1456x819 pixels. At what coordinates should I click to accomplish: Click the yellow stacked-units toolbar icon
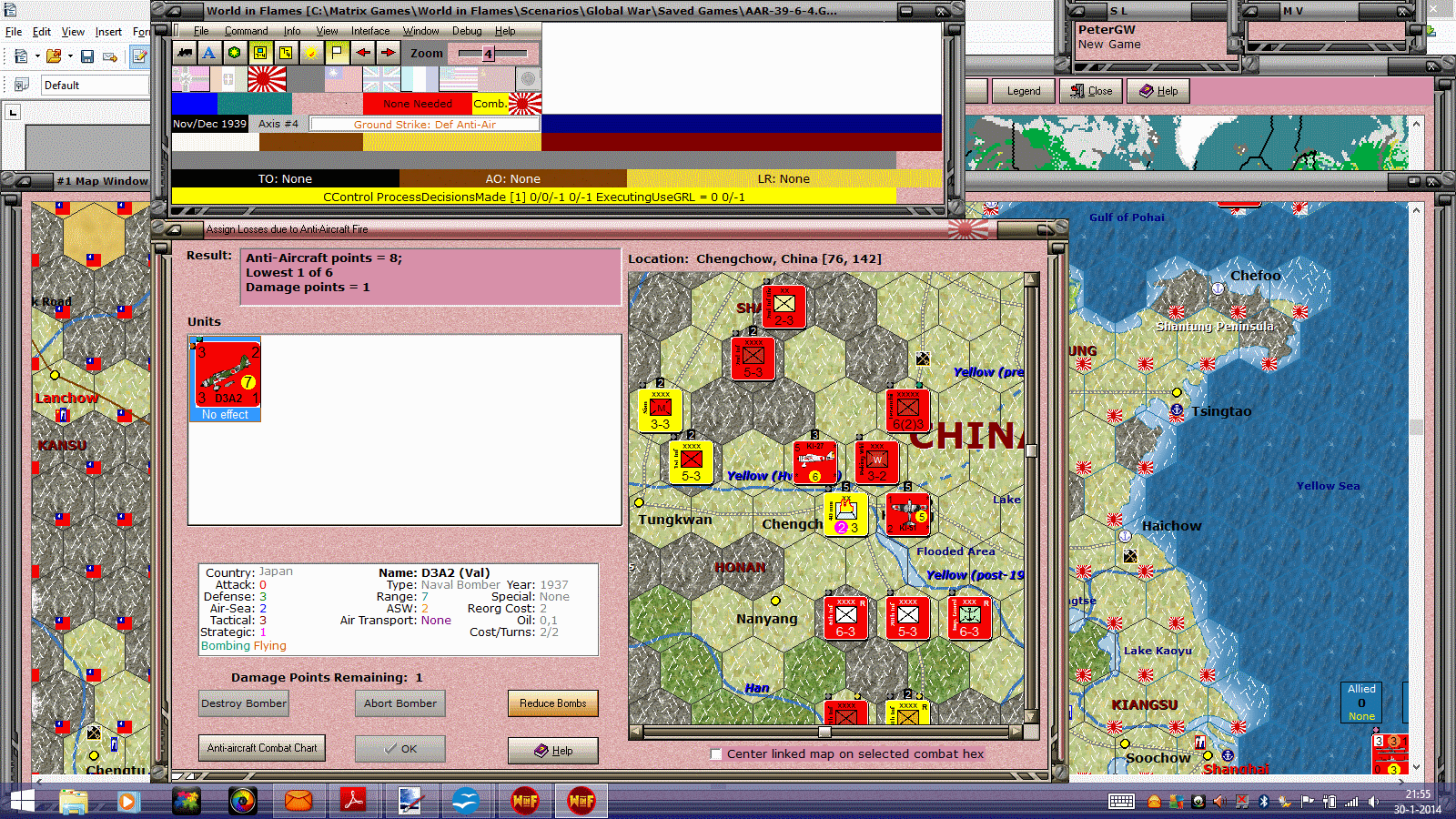[x=286, y=53]
